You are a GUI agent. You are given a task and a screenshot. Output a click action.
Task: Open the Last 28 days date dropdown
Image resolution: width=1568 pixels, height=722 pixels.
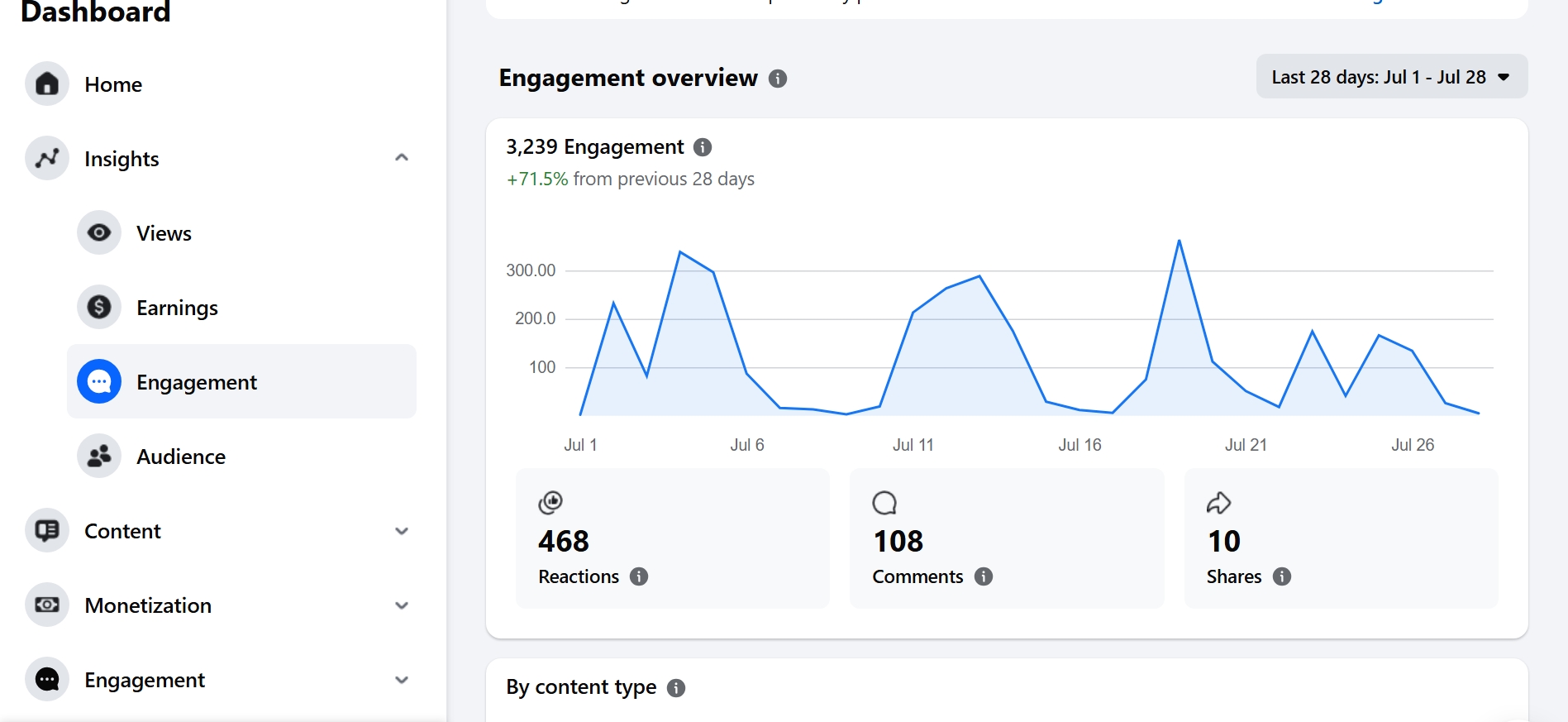(x=1392, y=77)
